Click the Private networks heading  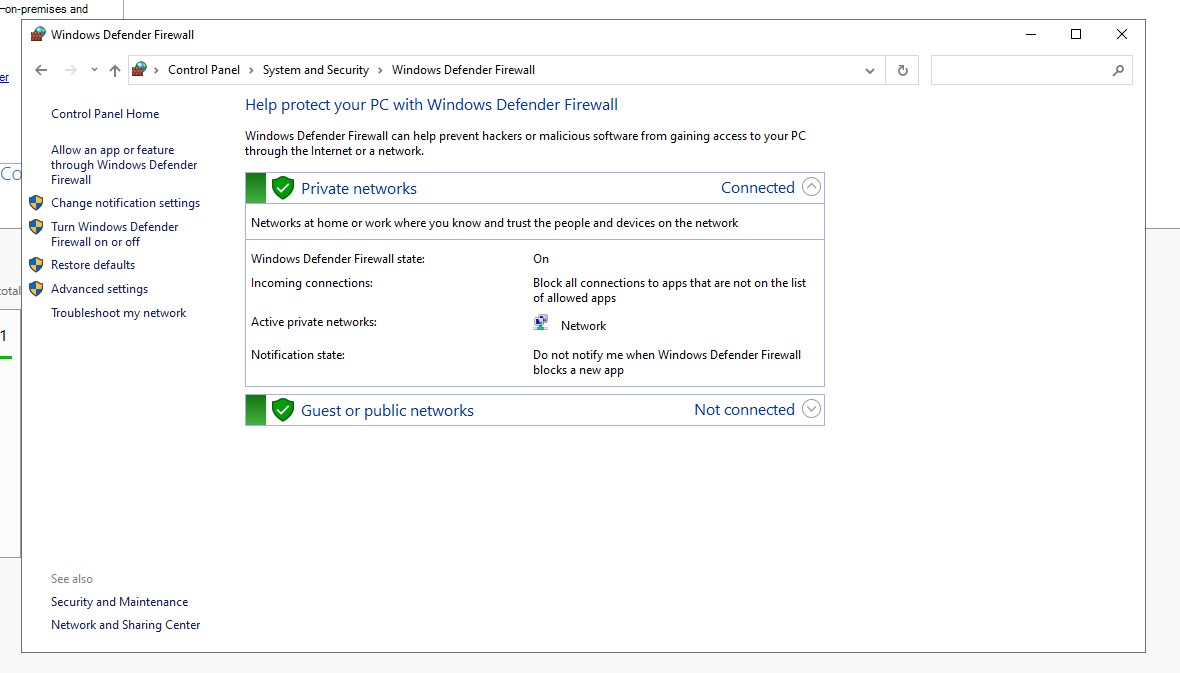[x=359, y=188]
